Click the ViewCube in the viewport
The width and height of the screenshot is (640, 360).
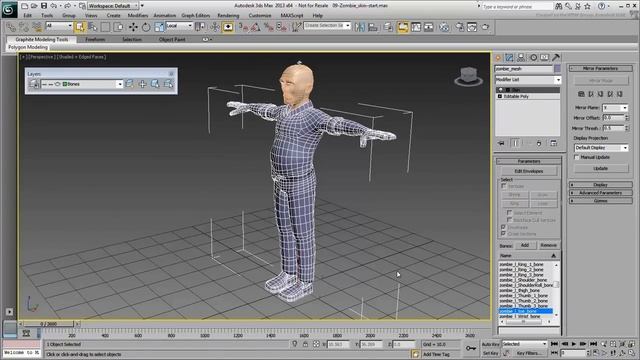pos(469,76)
